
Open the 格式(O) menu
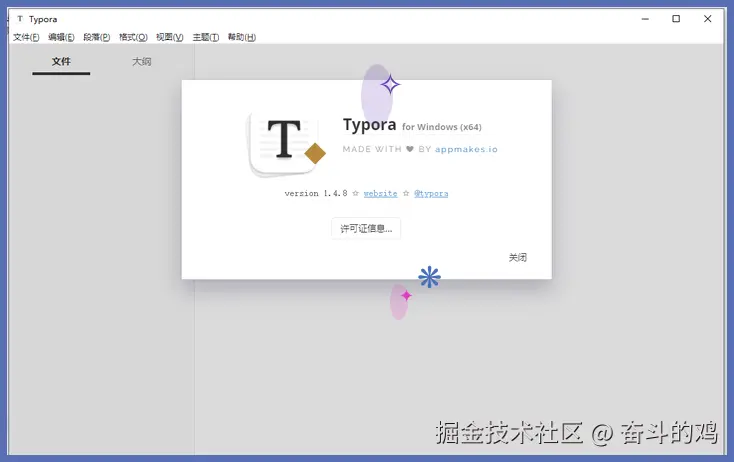(133, 37)
